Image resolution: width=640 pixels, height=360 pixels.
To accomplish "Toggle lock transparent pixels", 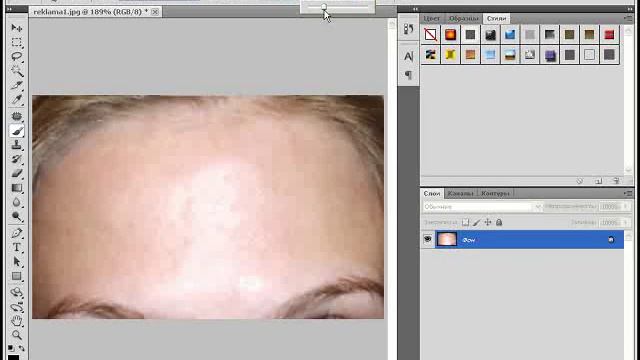I will [465, 222].
